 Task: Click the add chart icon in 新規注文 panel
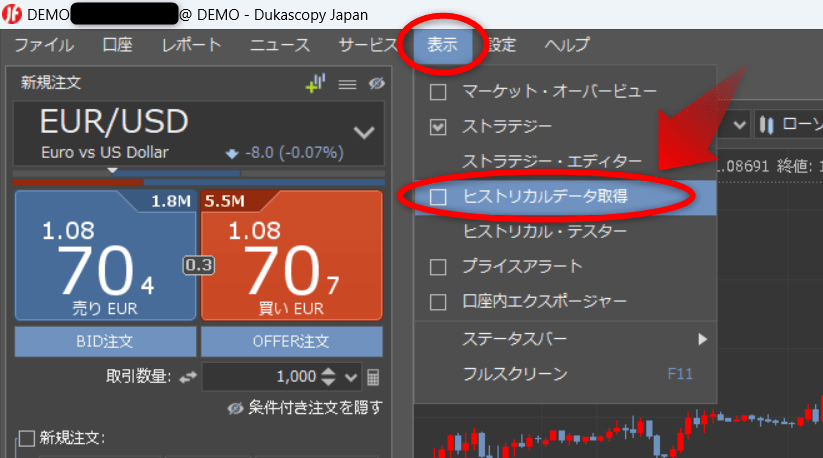pos(315,83)
